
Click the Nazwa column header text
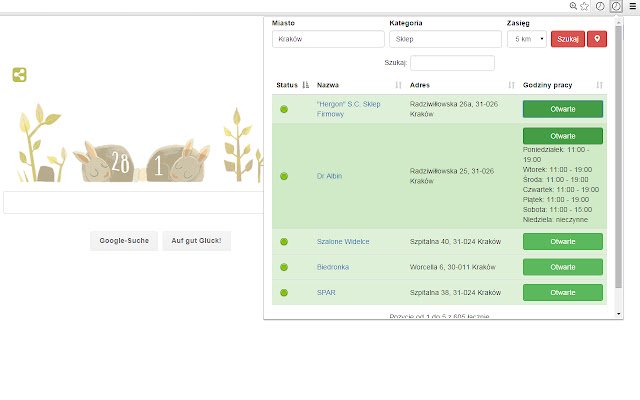point(328,85)
